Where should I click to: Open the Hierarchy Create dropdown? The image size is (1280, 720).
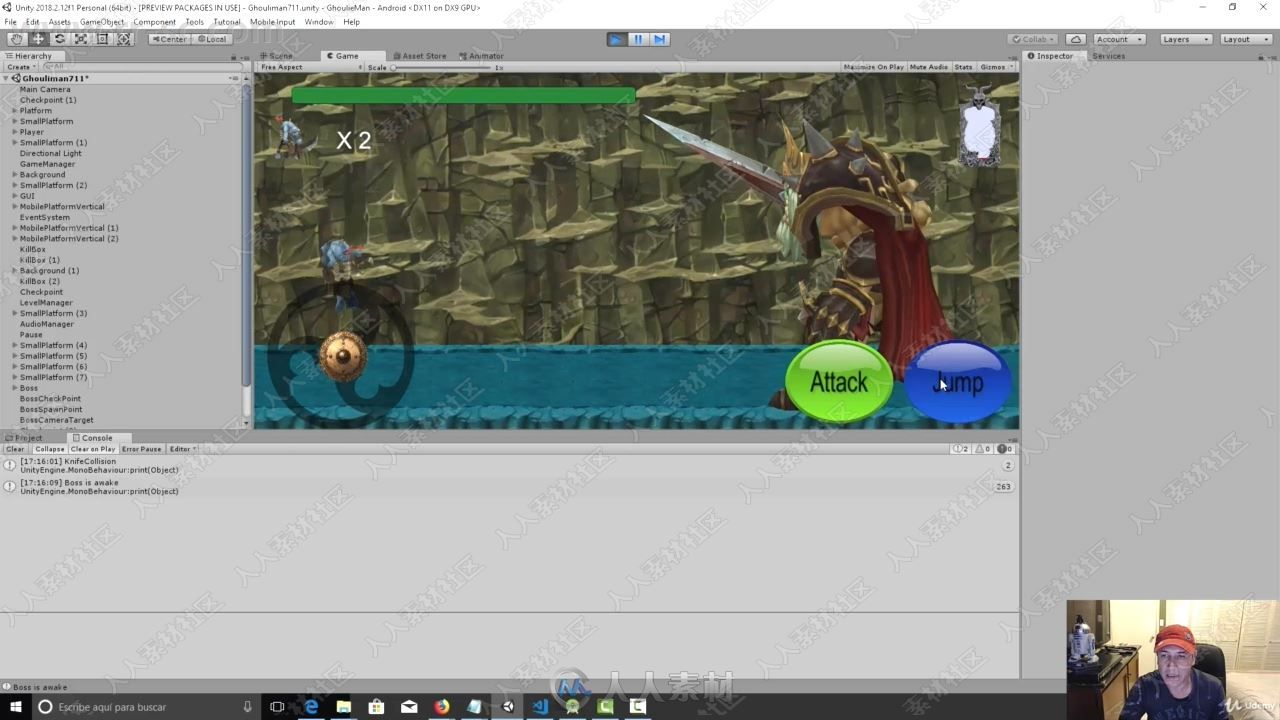20,67
